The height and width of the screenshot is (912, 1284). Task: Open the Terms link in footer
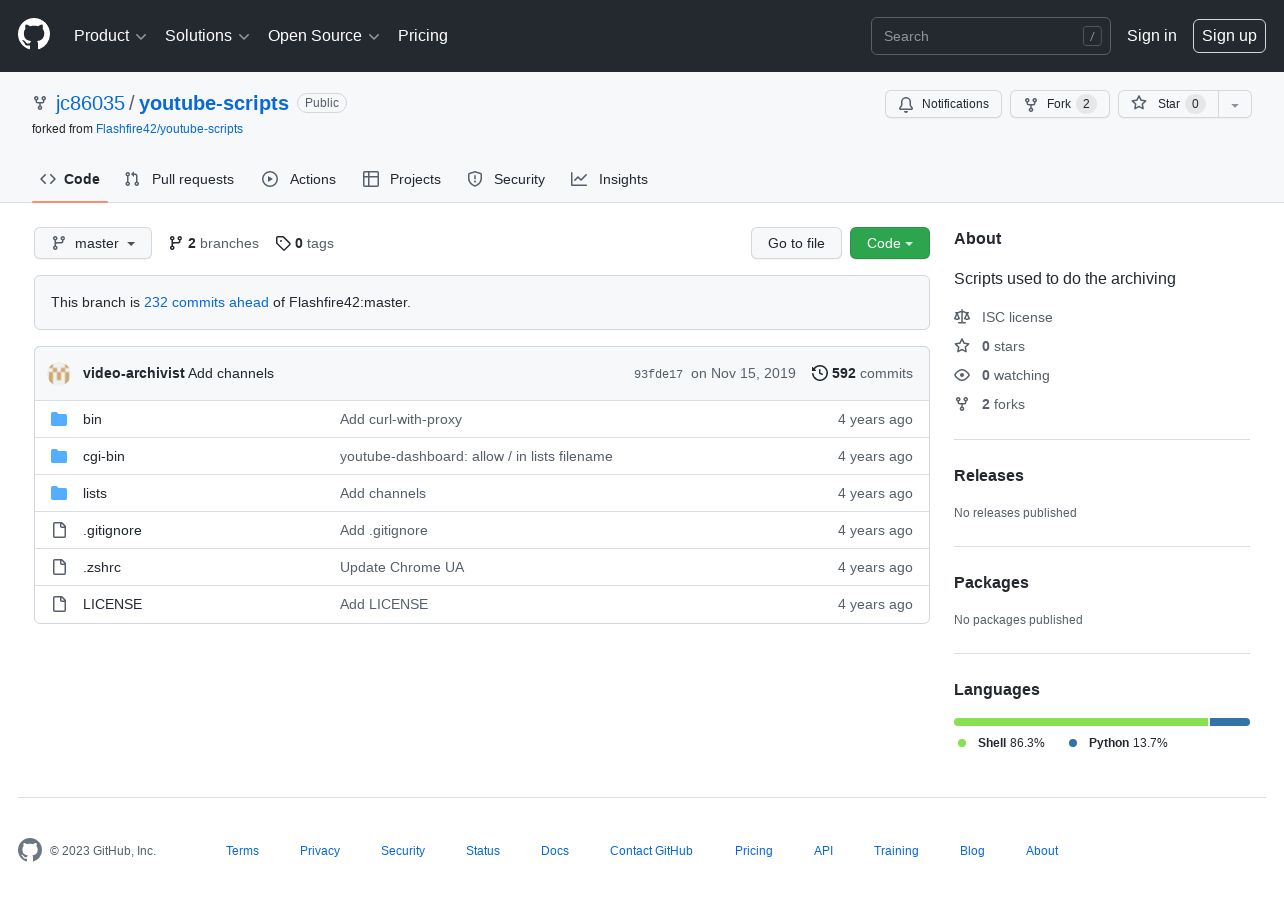tap(242, 851)
